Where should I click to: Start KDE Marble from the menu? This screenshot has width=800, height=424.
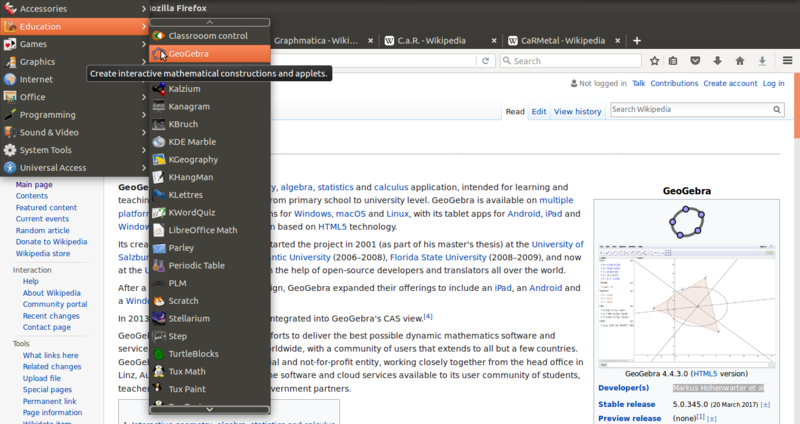210,142
